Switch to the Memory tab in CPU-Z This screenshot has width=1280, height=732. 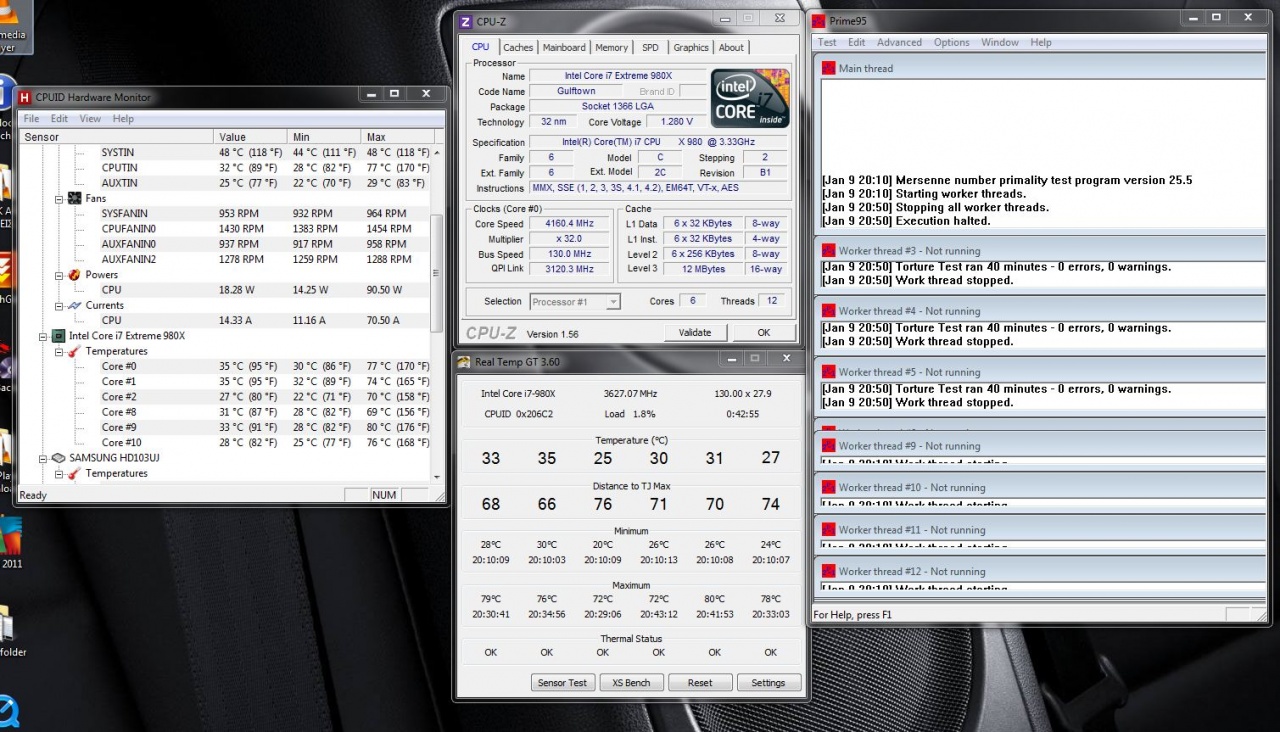(611, 47)
